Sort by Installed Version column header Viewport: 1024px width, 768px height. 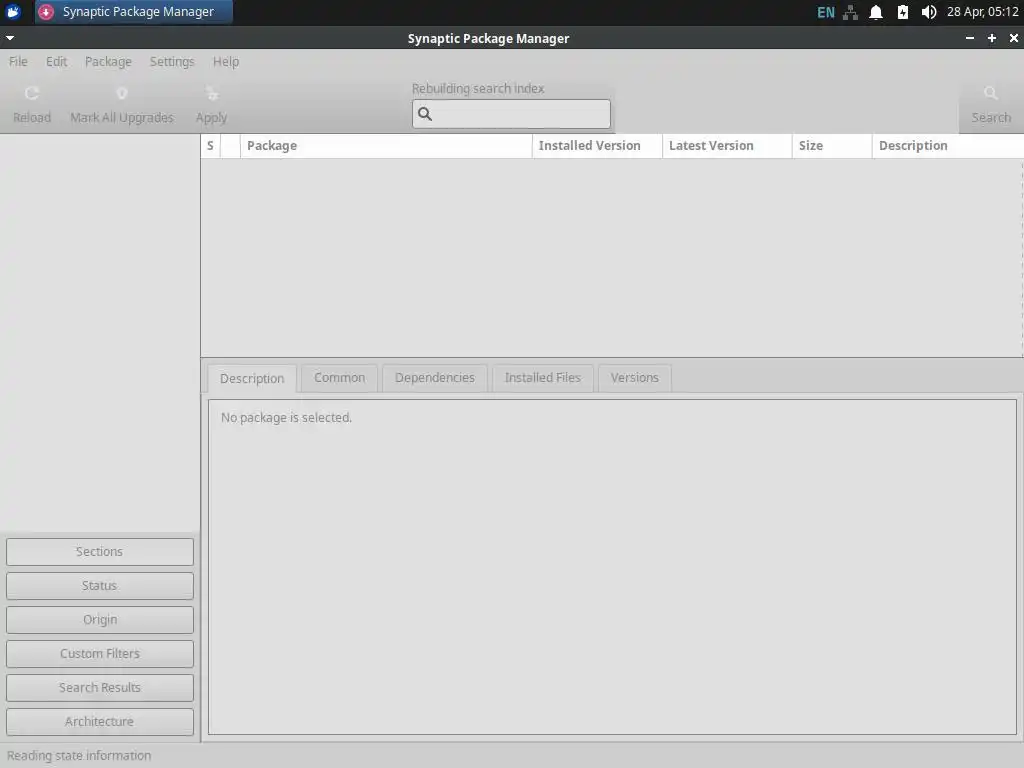[x=597, y=146]
